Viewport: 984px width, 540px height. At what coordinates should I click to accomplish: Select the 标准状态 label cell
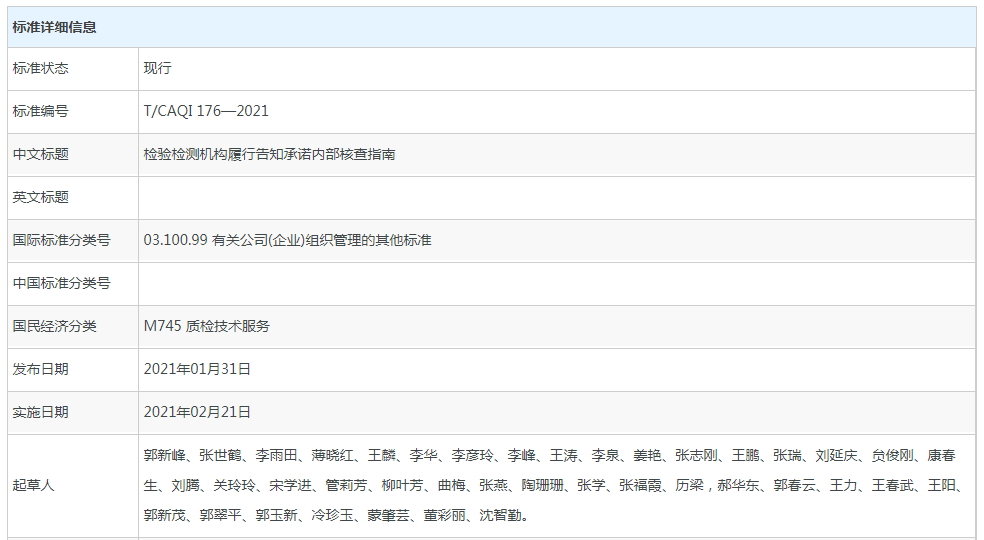coord(73,68)
